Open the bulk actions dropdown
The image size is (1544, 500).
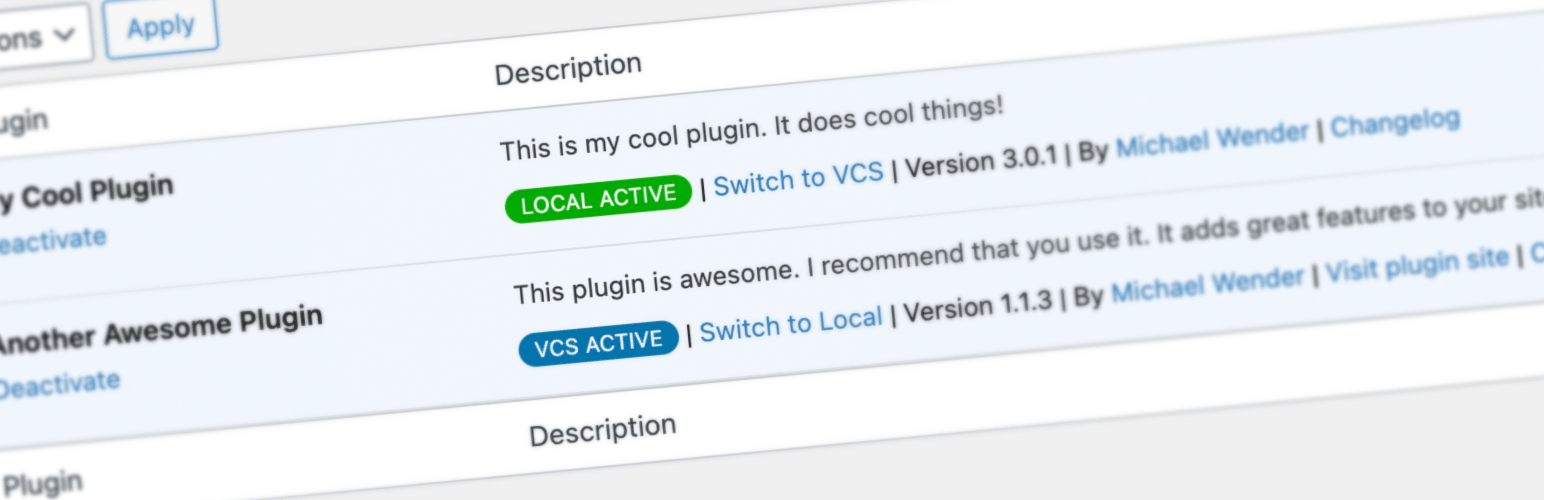coord(42,36)
